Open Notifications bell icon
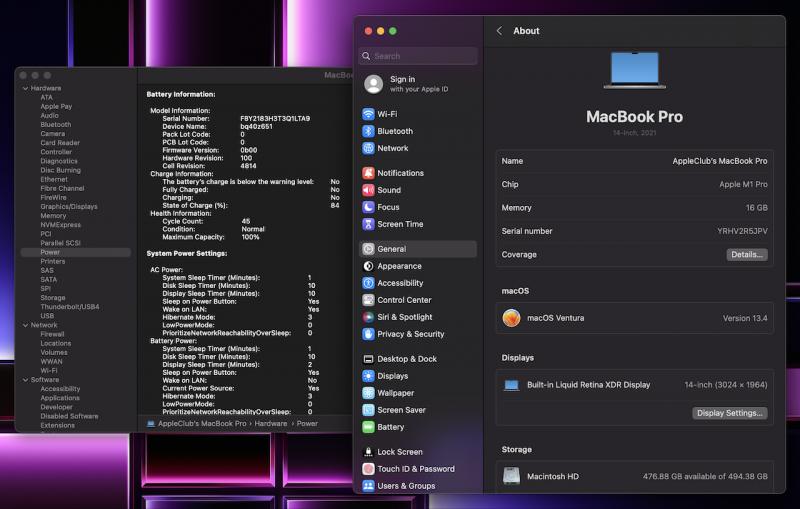Viewport: 800px width, 509px height. (368, 173)
